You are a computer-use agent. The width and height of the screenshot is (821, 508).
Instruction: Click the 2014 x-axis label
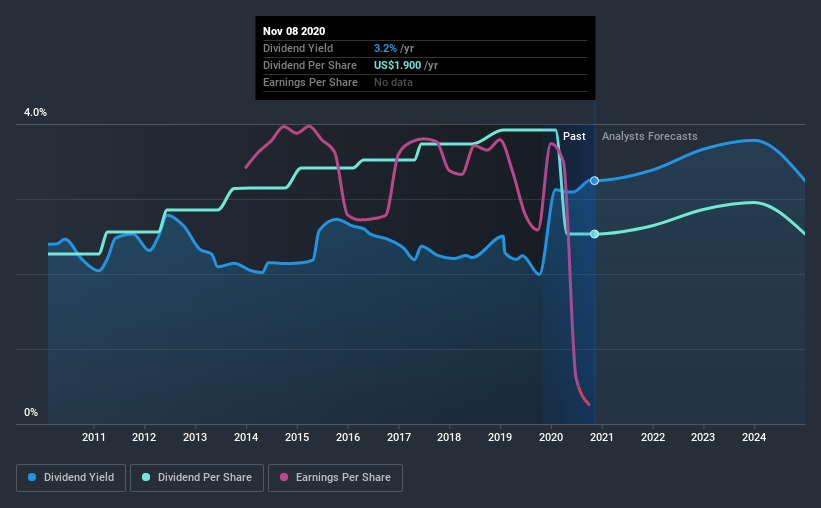[x=246, y=437]
